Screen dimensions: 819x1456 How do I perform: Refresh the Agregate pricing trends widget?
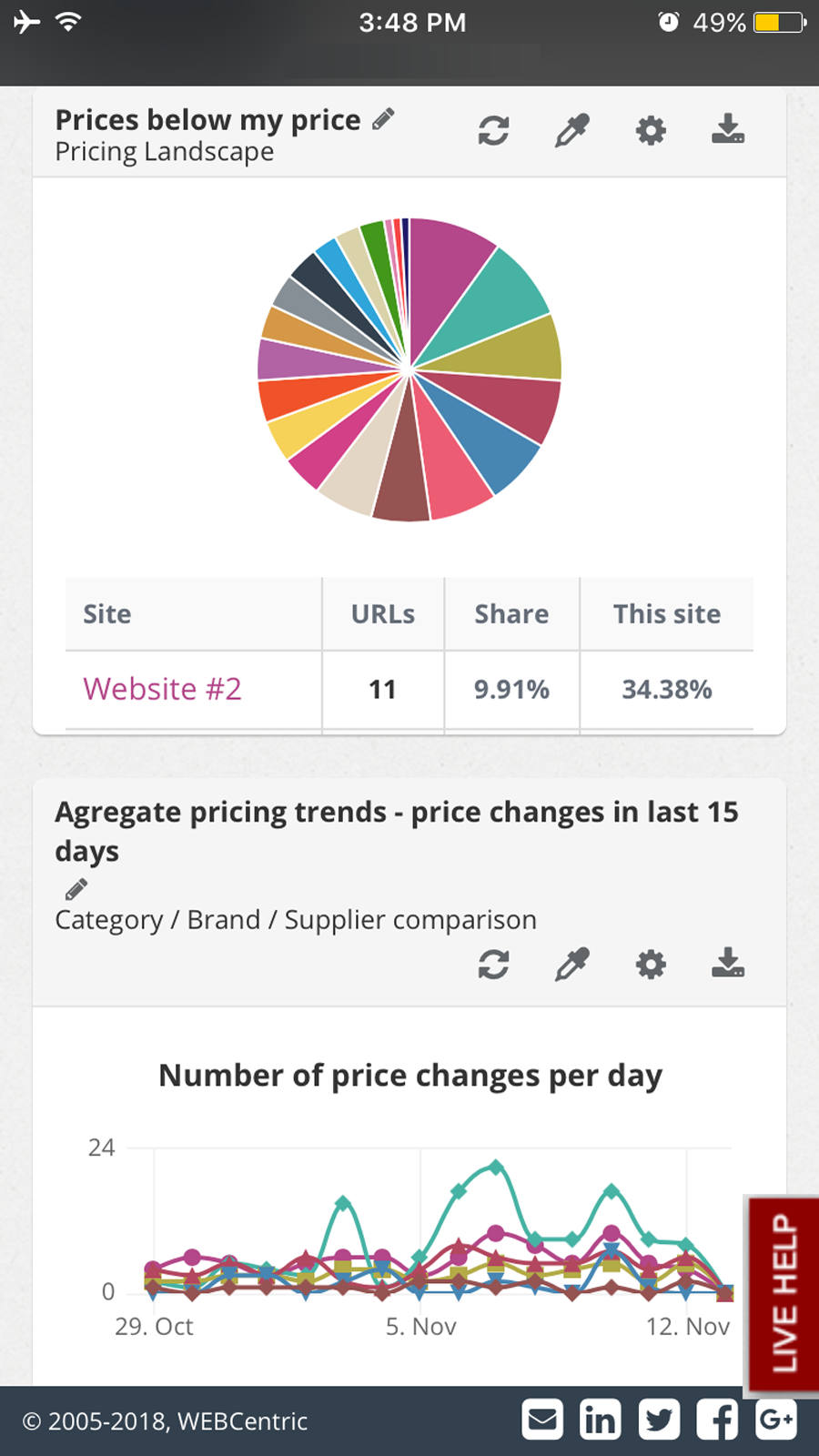(x=493, y=965)
